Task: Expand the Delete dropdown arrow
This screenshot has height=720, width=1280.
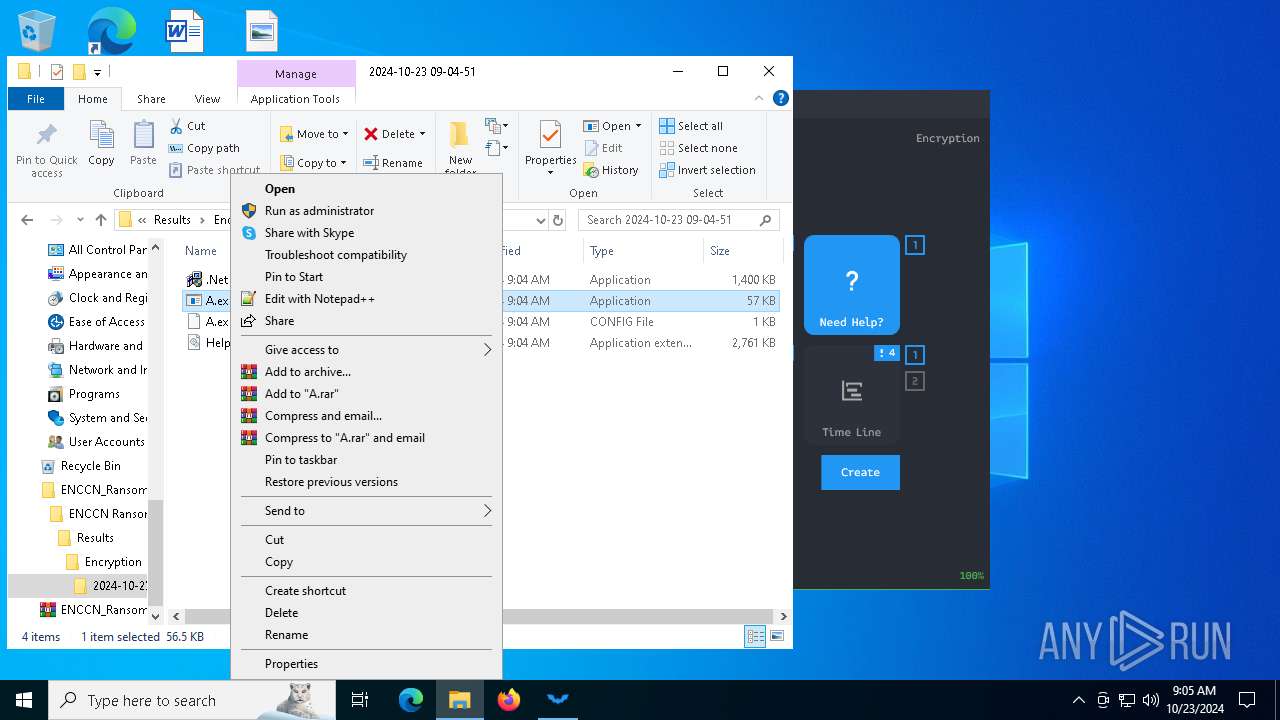Action: [x=422, y=134]
